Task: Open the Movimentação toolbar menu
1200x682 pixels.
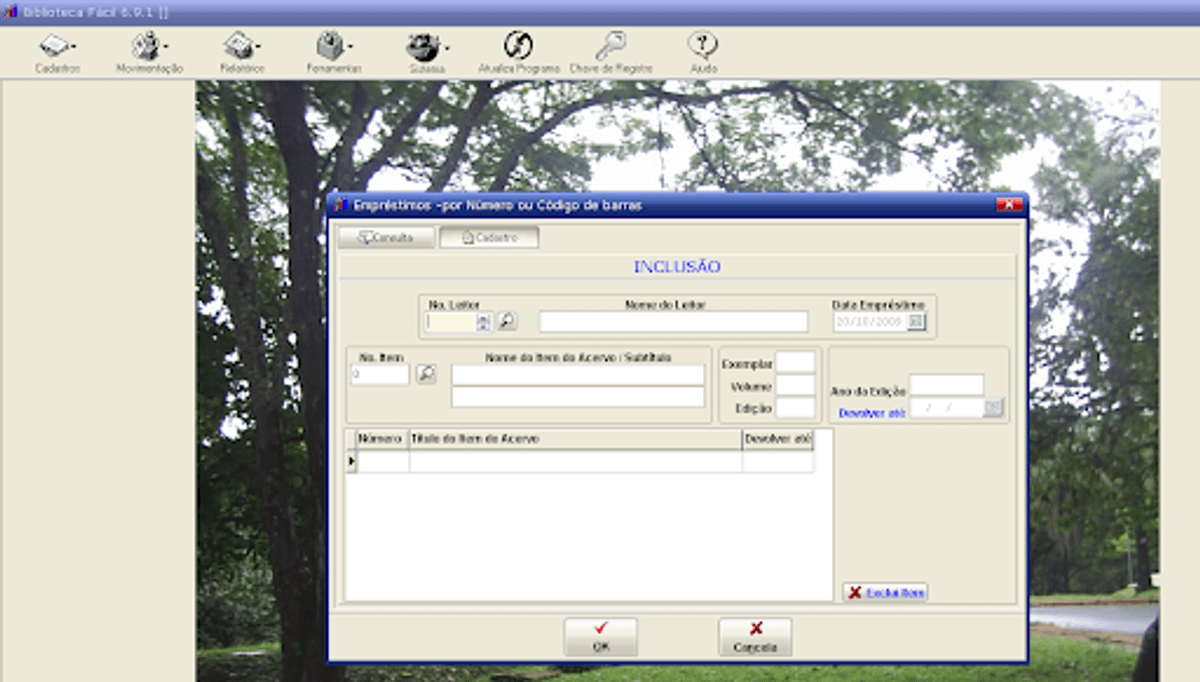Action: (149, 52)
